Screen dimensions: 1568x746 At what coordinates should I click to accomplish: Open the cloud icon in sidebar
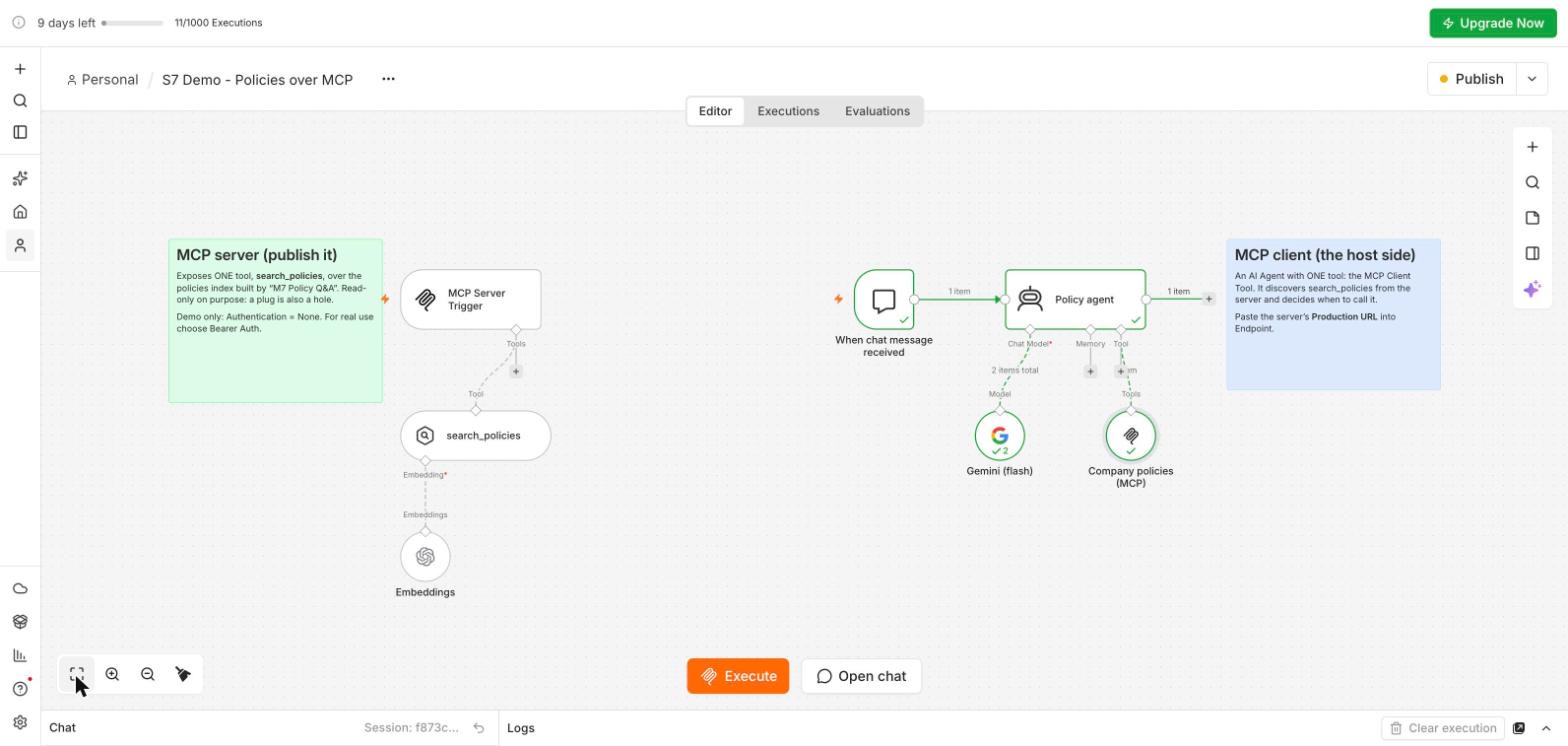pyautogui.click(x=20, y=589)
